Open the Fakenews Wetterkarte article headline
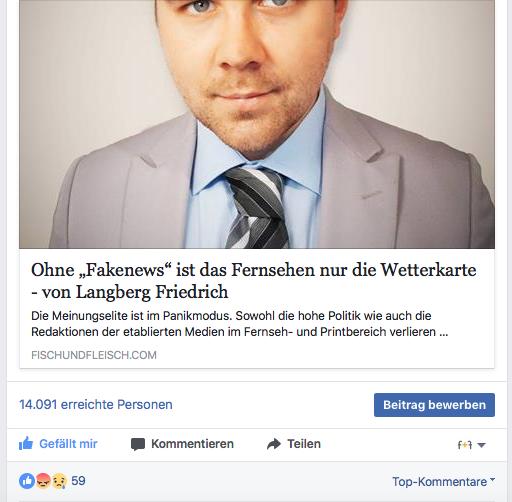The height and width of the screenshot is (502, 512). click(x=254, y=281)
